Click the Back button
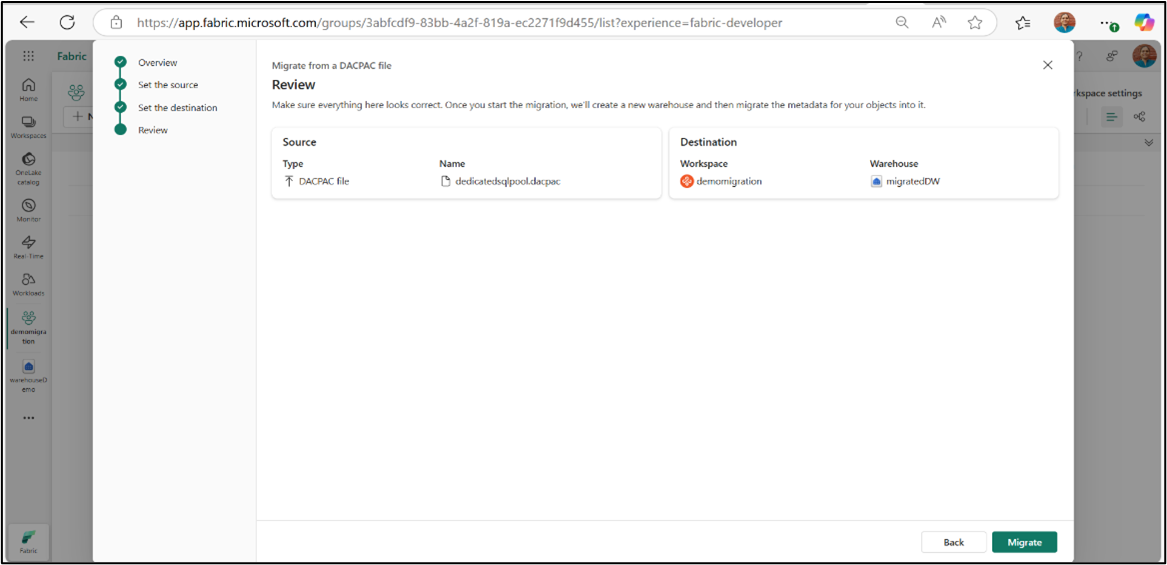This screenshot has height=565, width=1167. point(953,543)
